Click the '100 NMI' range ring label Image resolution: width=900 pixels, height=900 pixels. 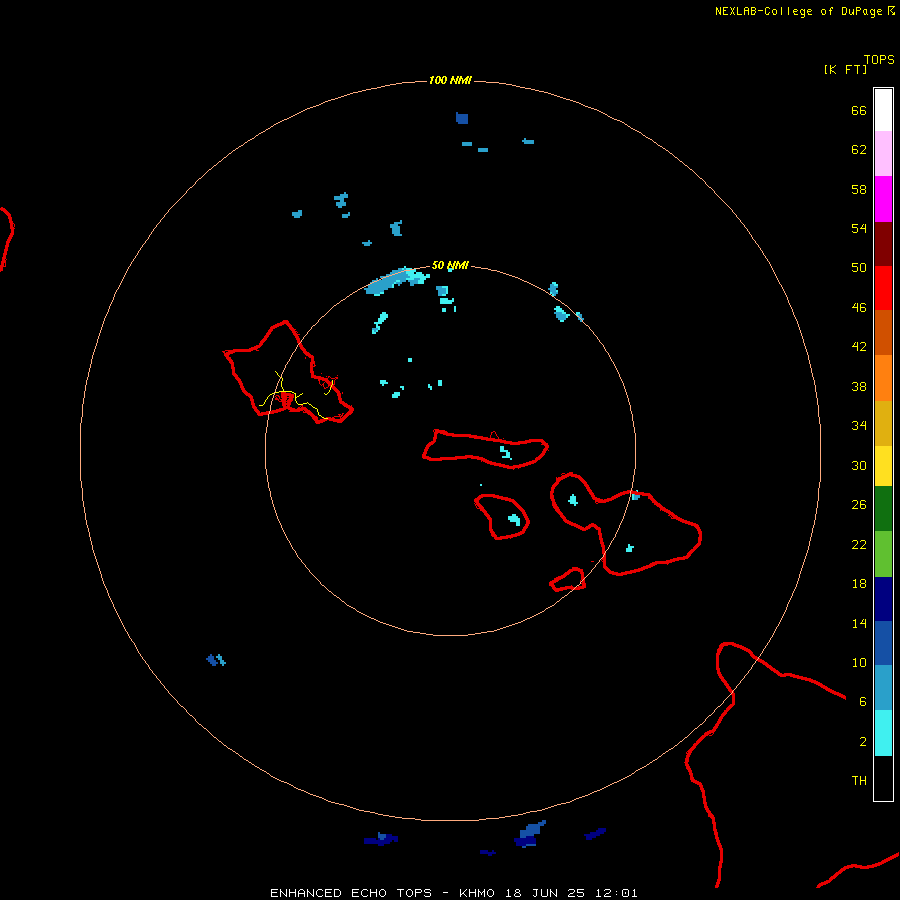(x=450, y=80)
